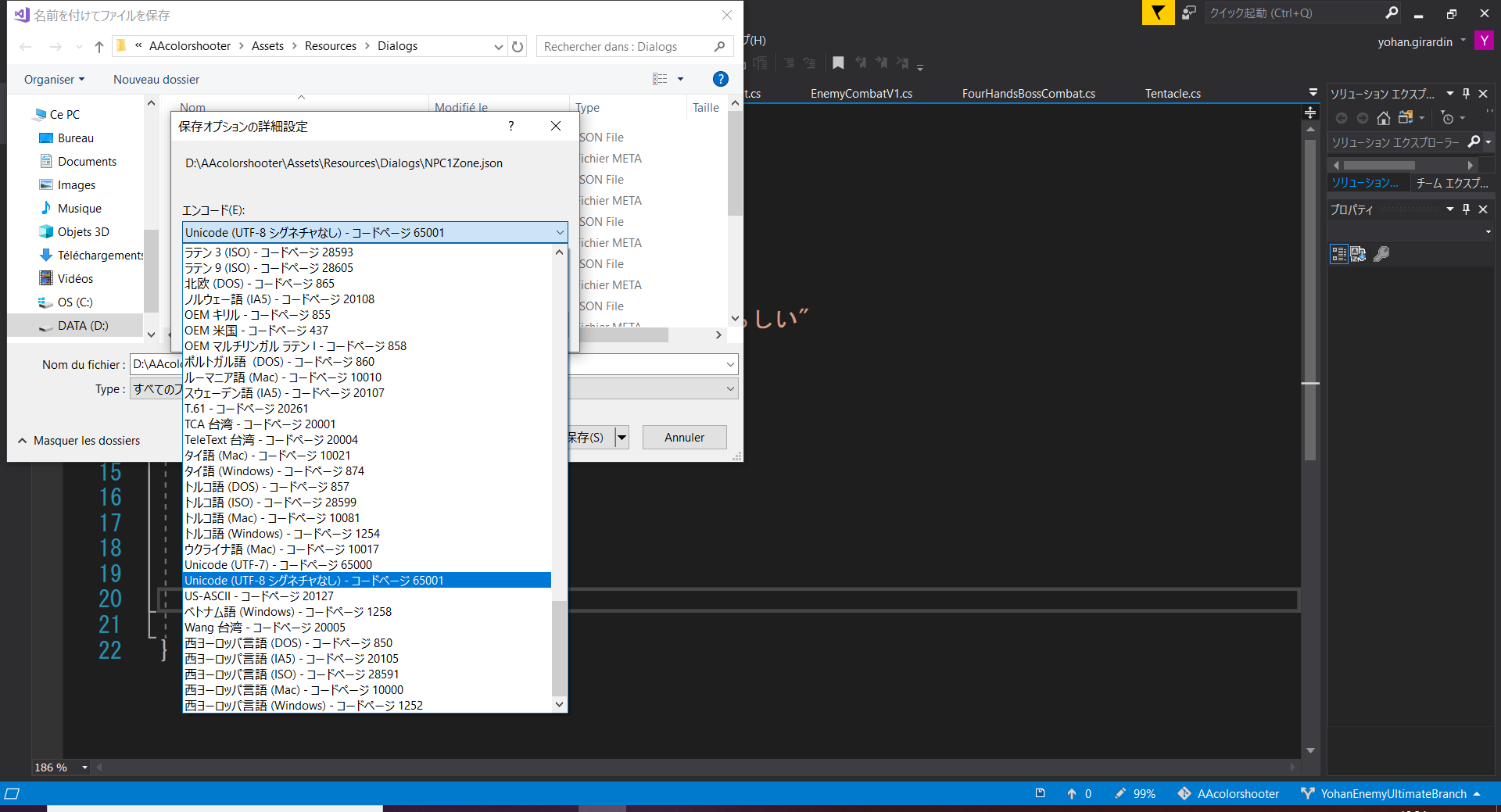Screen dimensions: 1501x812
Task: Open the zoom level 186 % dropdown
Action: [x=84, y=767]
